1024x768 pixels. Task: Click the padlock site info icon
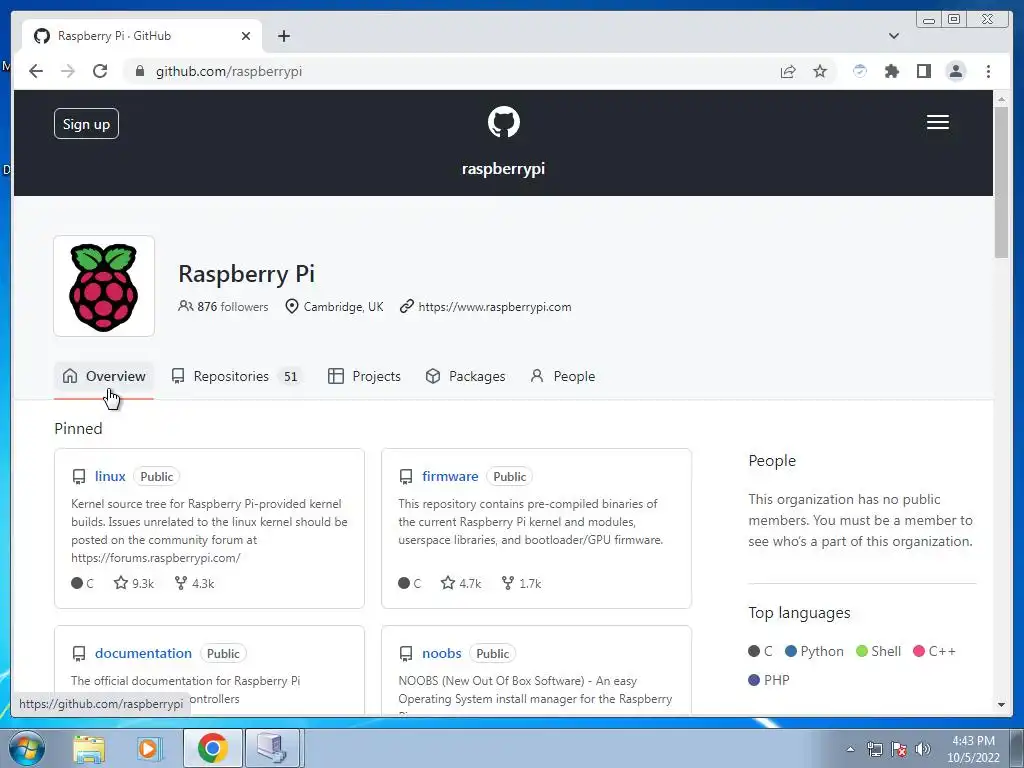pyautogui.click(x=139, y=71)
